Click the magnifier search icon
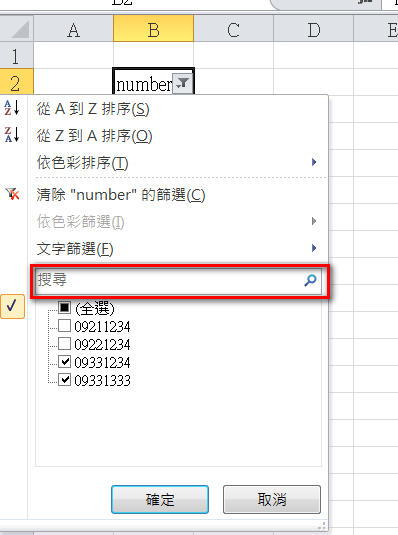Screen dimensions: 398x535 pyautogui.click(x=310, y=280)
